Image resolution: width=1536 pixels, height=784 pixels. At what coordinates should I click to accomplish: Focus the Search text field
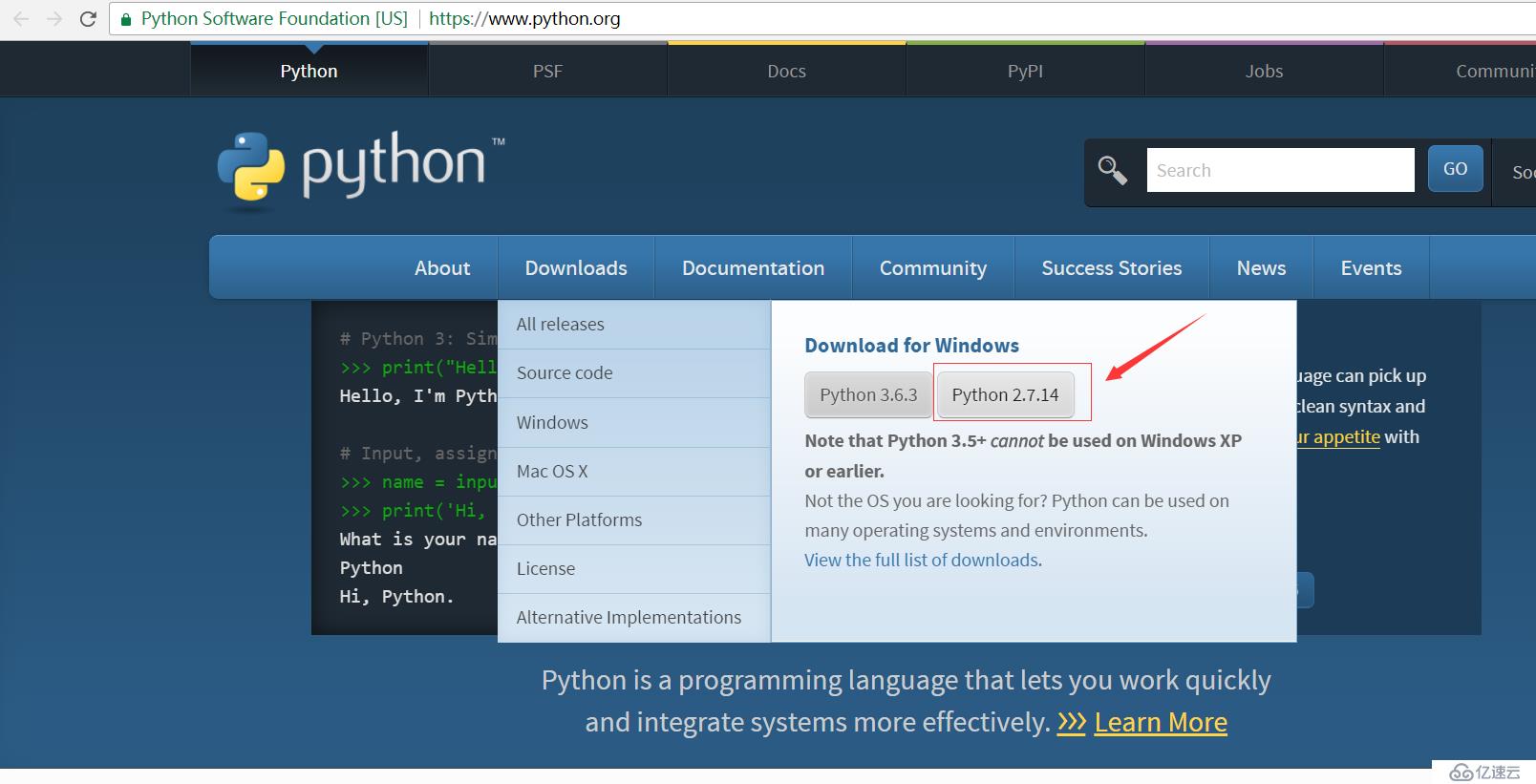coord(1280,170)
